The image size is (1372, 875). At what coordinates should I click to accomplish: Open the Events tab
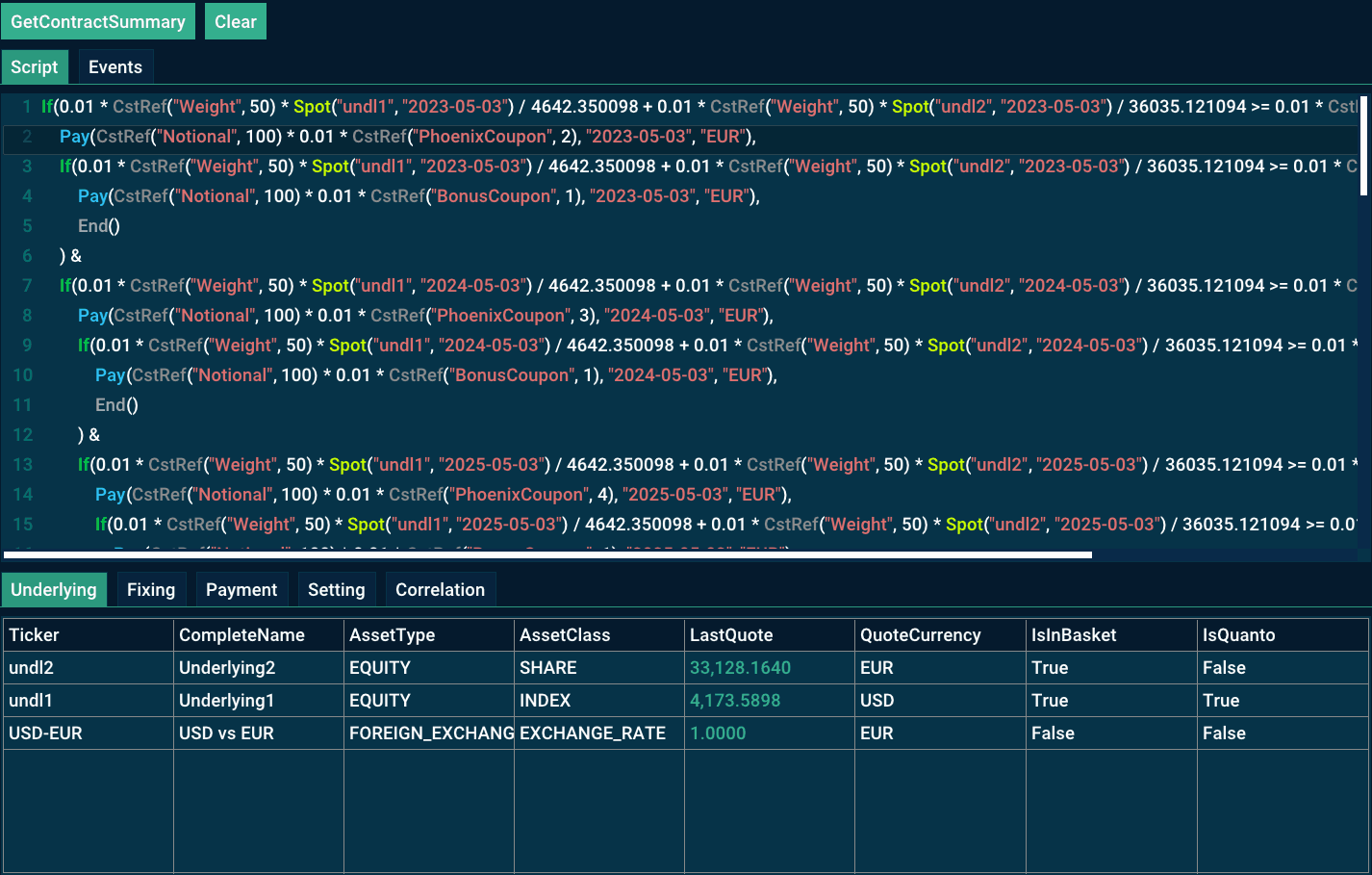(115, 67)
